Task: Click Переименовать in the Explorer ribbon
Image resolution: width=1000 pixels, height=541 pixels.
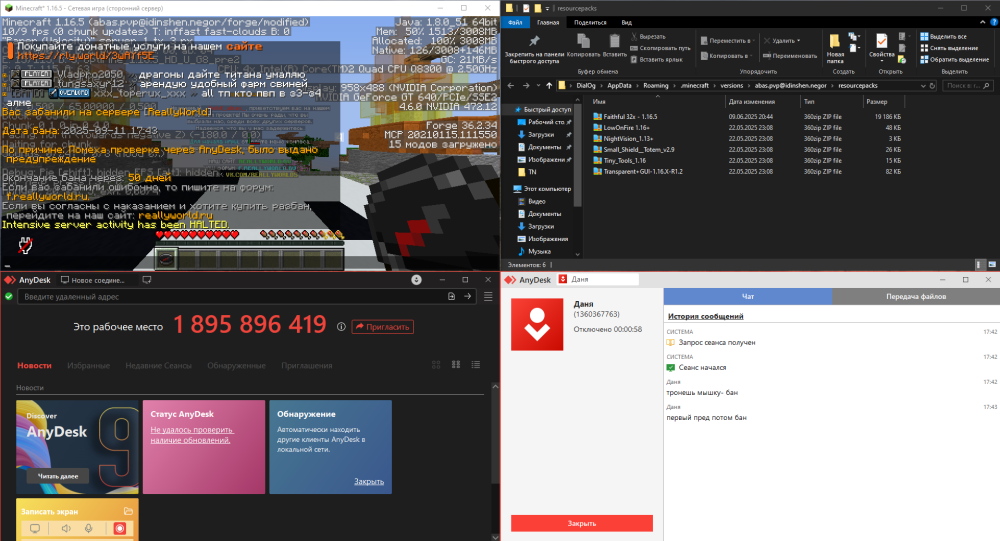Action: (x=790, y=56)
